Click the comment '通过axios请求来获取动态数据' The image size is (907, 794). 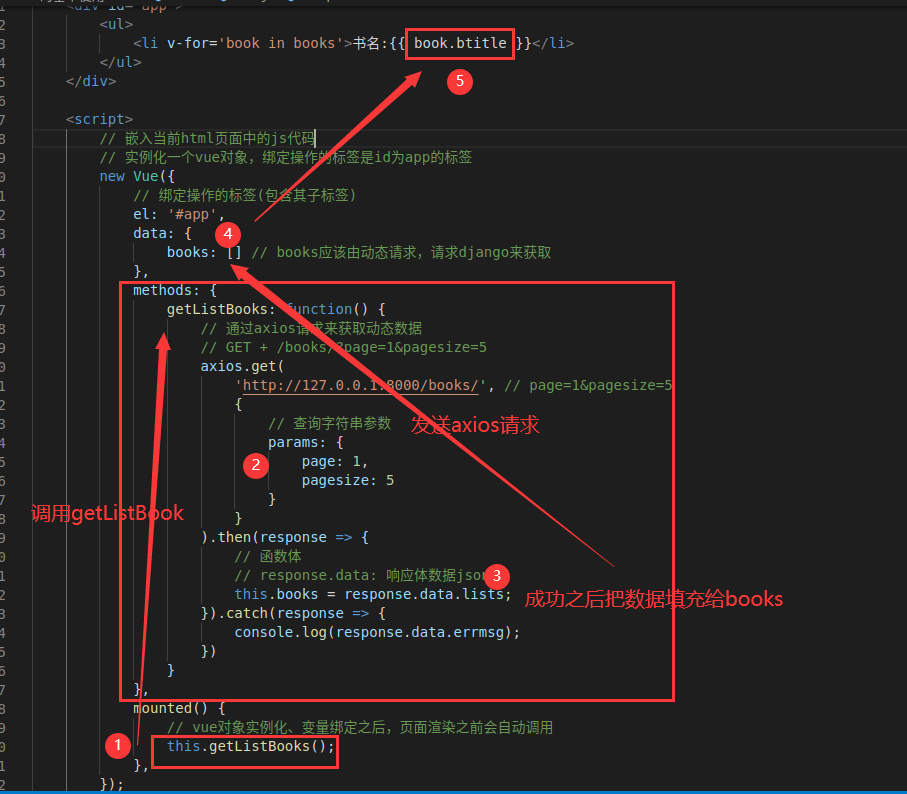point(311,328)
